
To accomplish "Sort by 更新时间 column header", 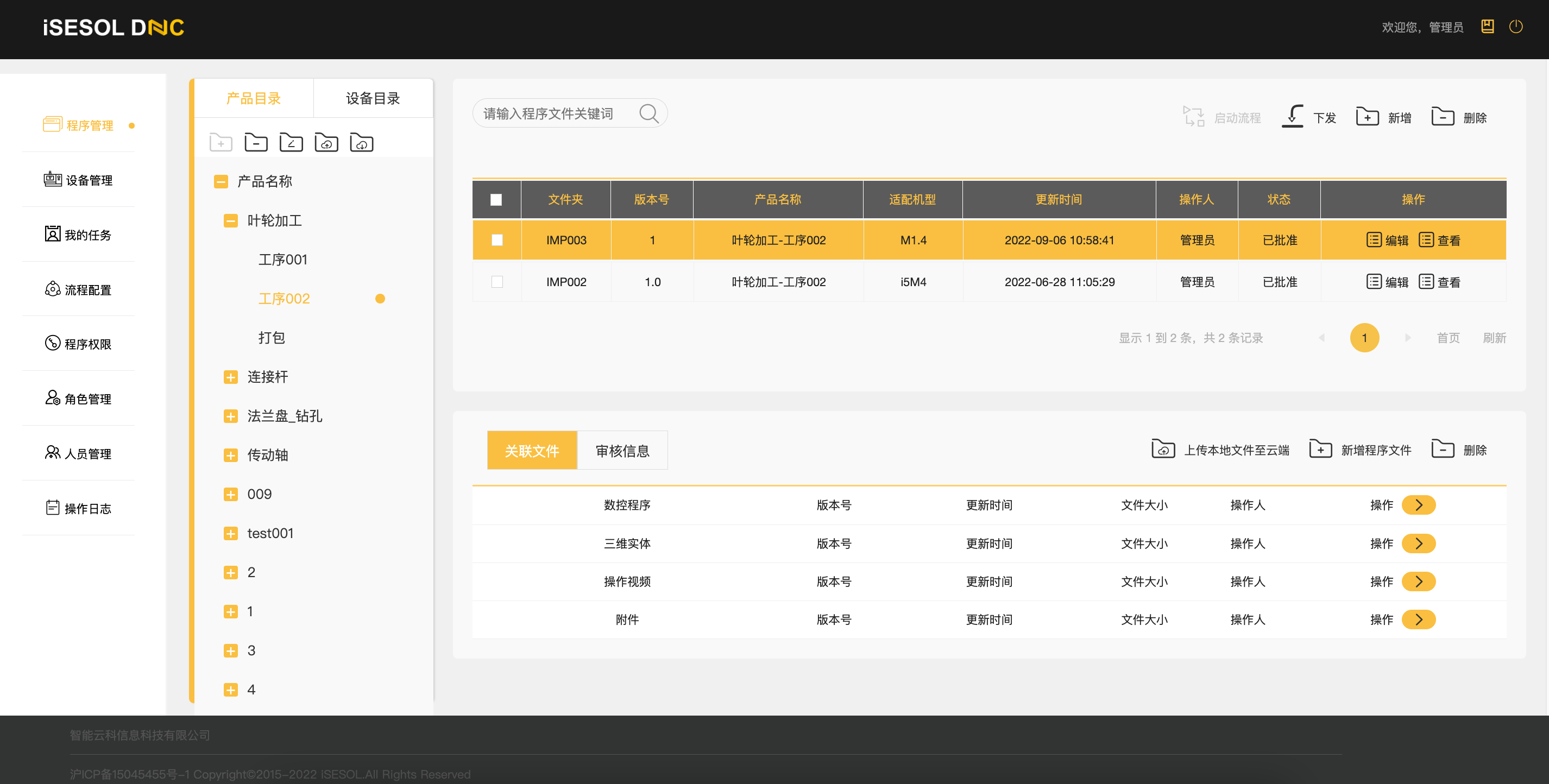I will point(1059,199).
